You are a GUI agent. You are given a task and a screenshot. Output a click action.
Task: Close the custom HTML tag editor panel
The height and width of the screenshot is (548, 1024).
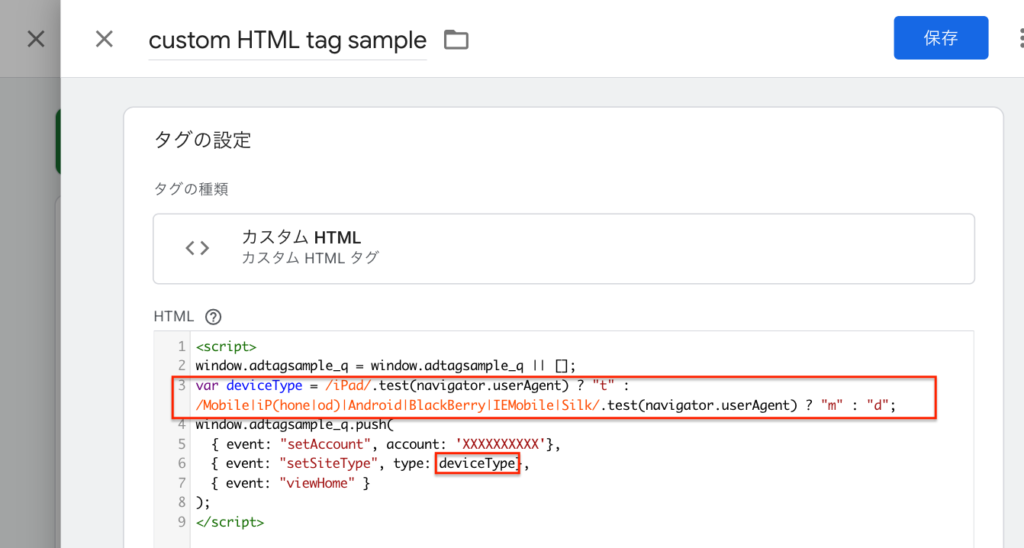pos(104,39)
